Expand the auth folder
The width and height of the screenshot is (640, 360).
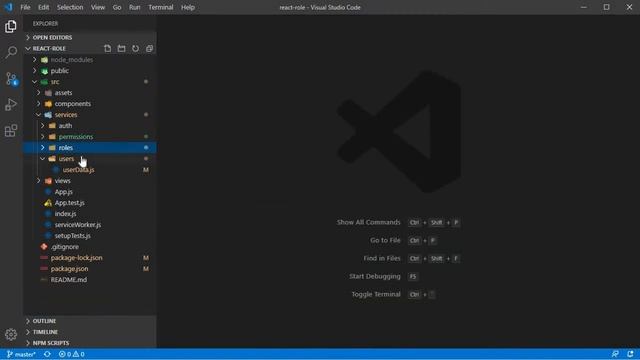90,126
